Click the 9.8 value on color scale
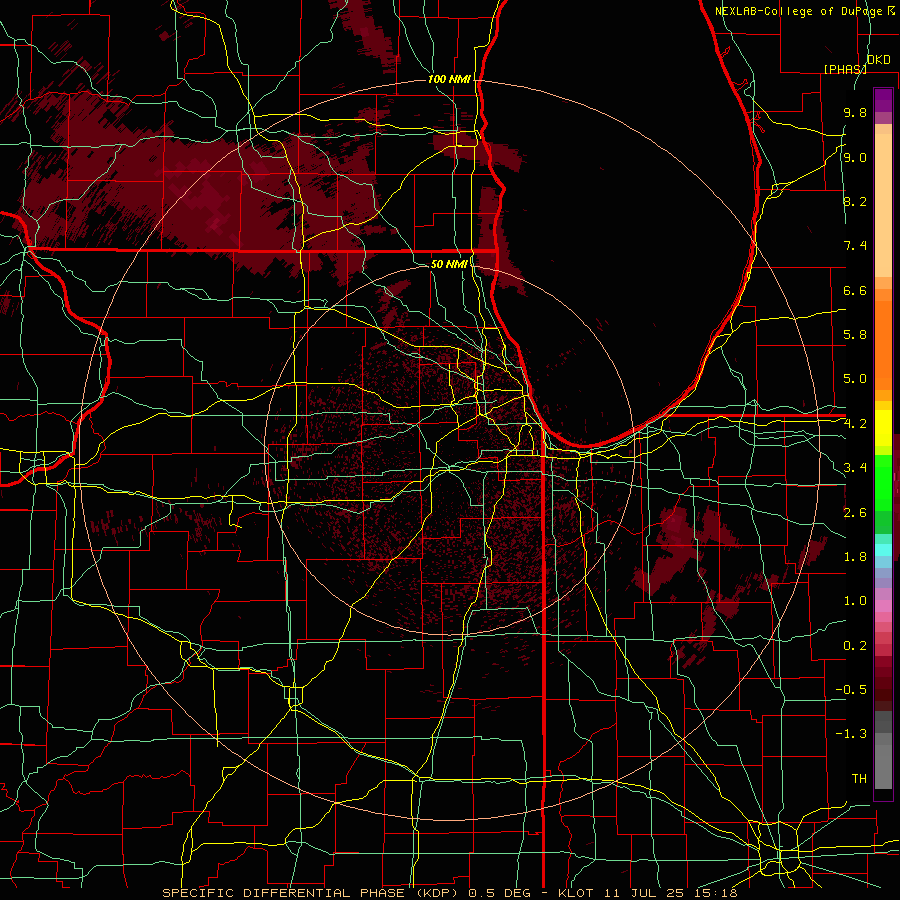The height and width of the screenshot is (900, 900). 855,112
